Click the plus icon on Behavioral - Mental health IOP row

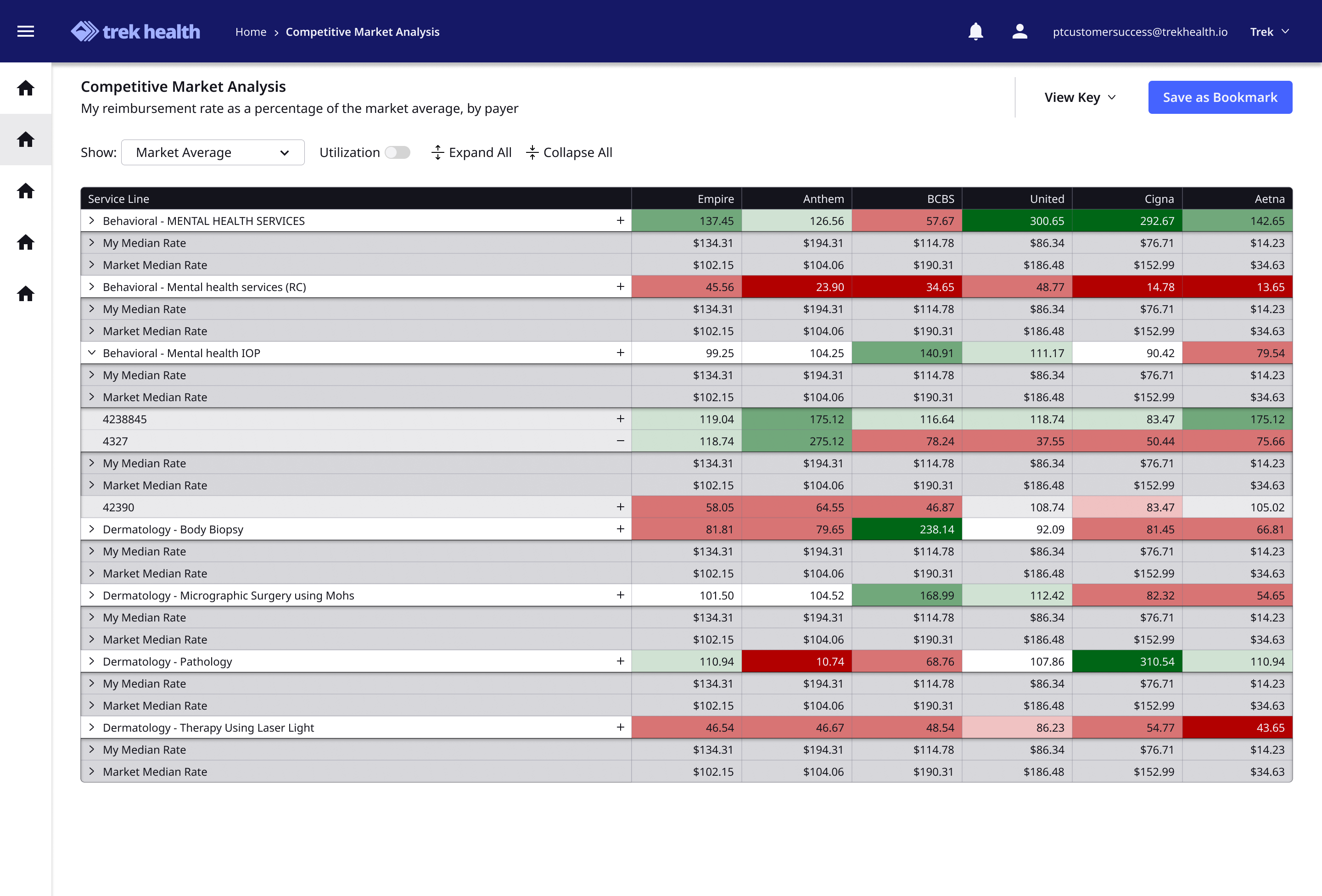(620, 353)
